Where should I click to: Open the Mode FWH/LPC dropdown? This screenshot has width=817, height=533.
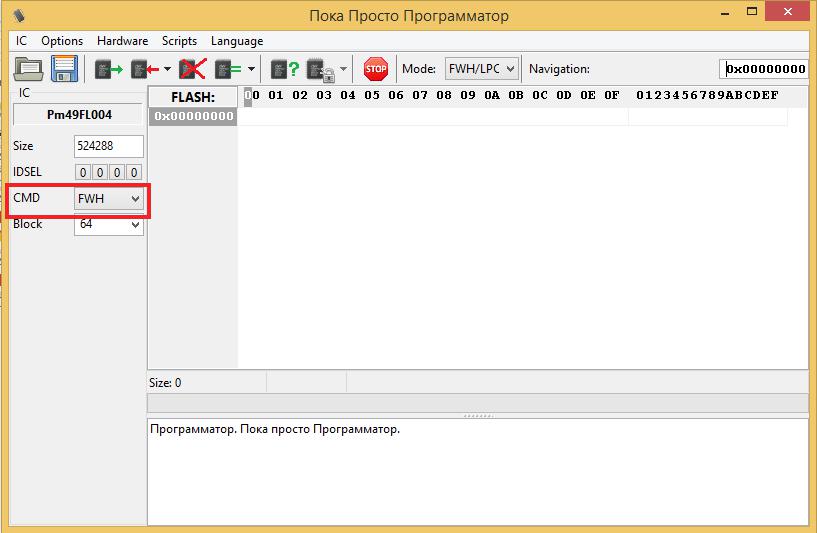481,69
